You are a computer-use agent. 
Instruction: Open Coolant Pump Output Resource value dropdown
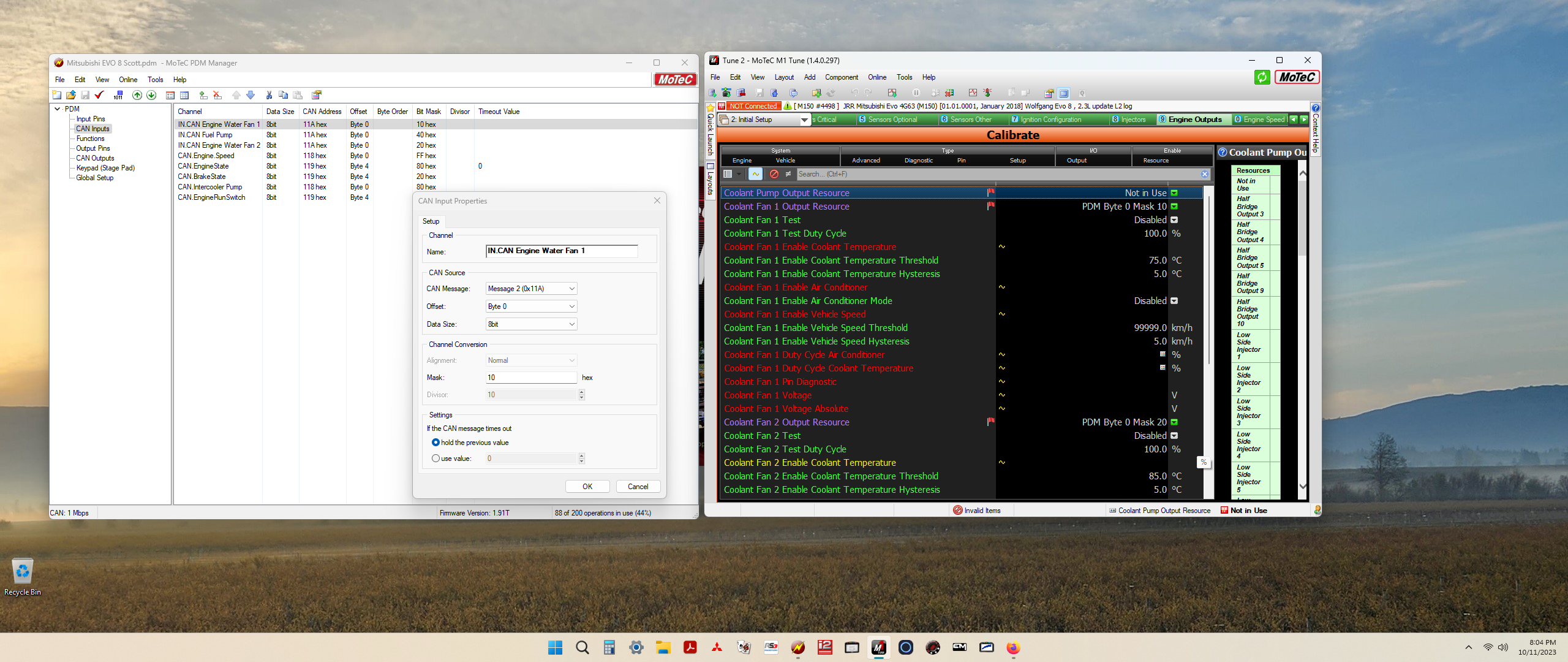1174,193
